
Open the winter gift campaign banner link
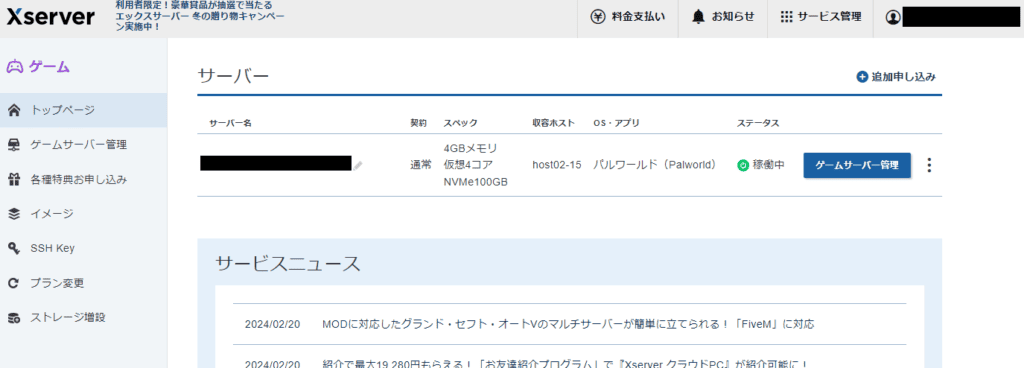200,16
